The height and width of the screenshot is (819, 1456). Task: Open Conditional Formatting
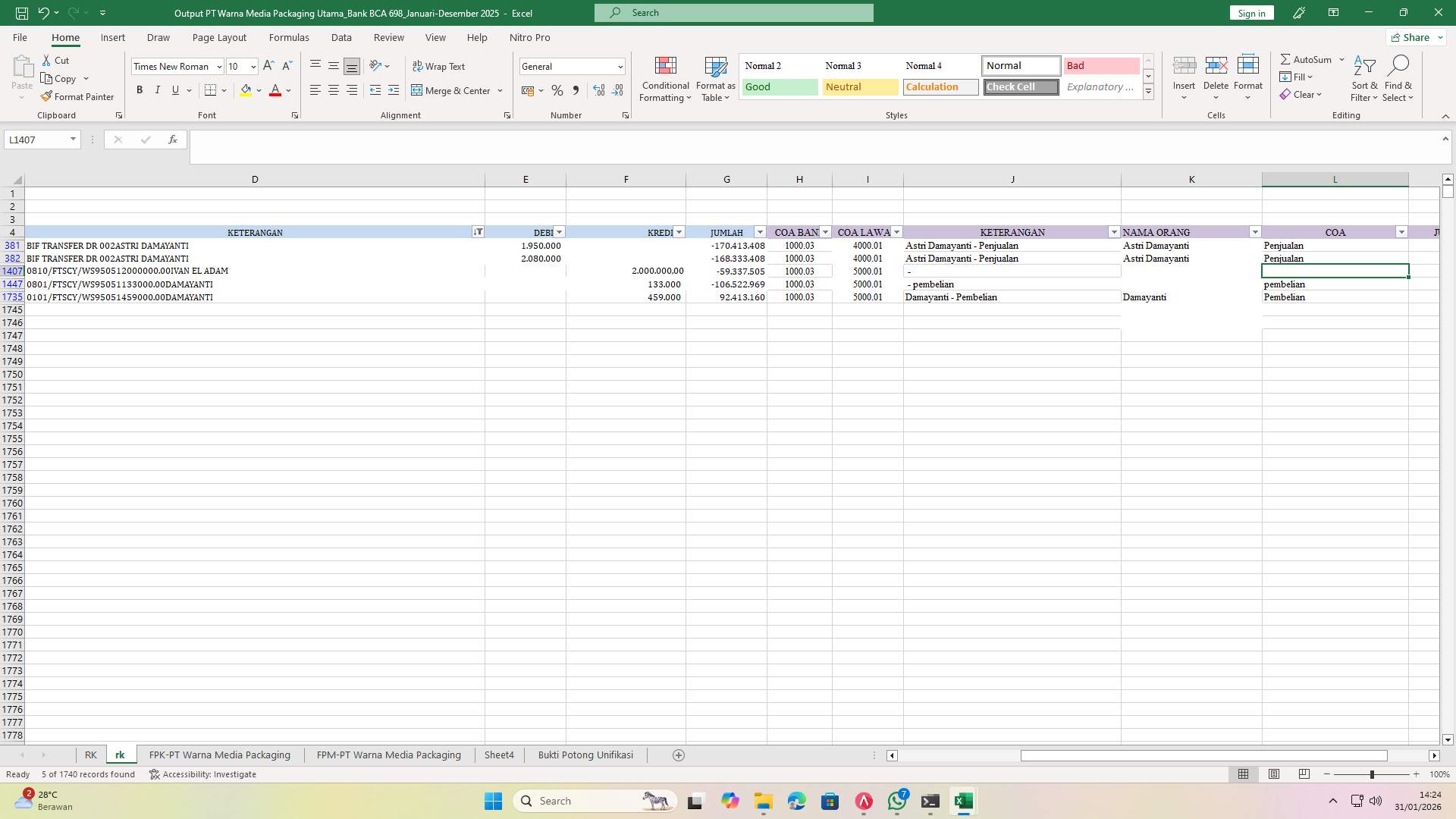point(665,78)
